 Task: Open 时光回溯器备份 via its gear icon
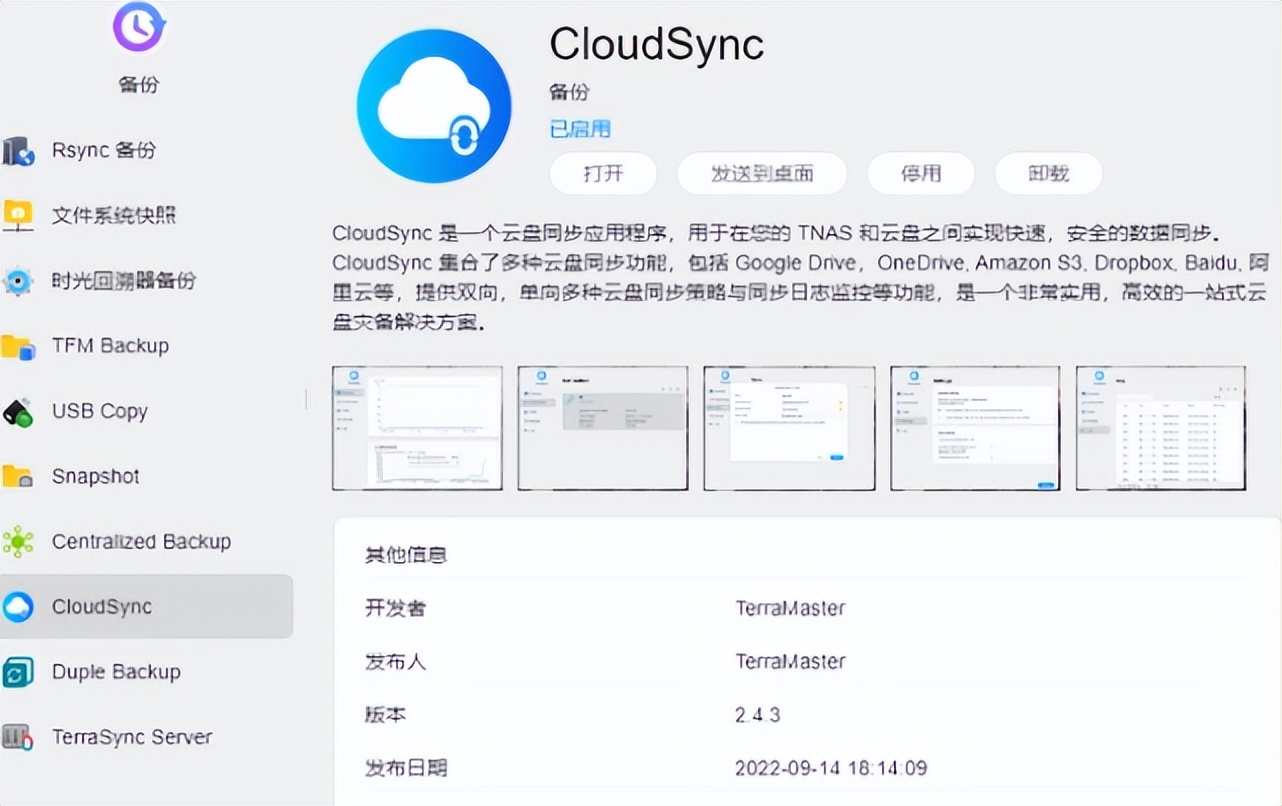(x=19, y=281)
